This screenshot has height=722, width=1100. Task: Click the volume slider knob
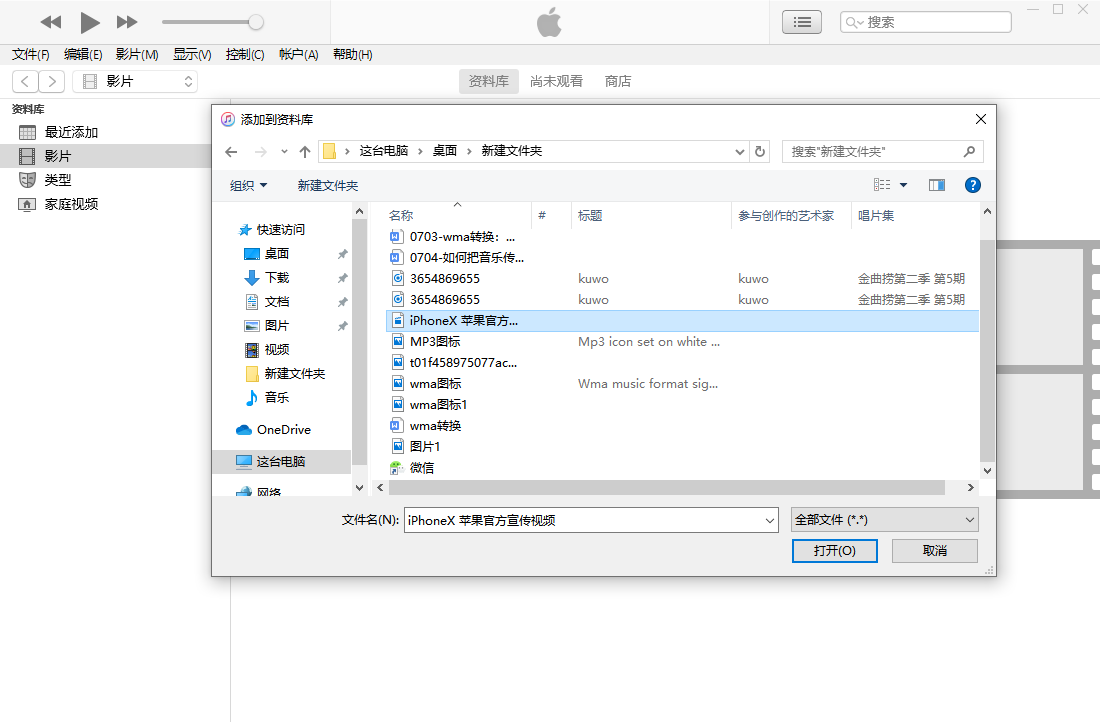point(256,22)
